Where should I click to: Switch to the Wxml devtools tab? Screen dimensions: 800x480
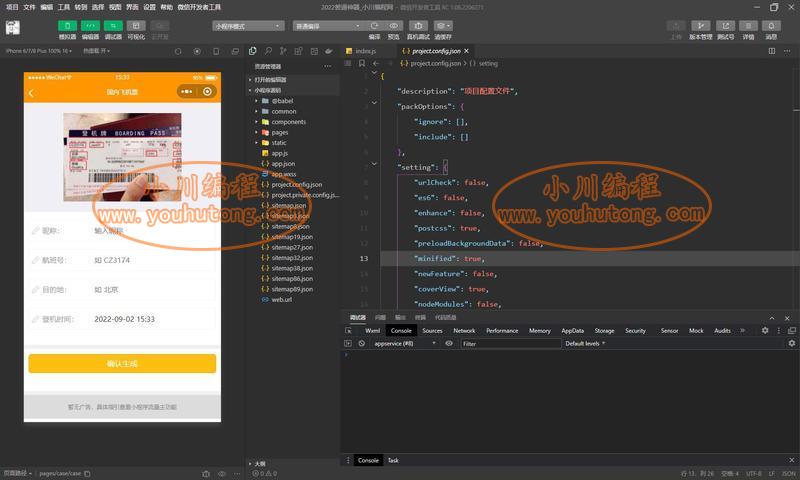pos(372,331)
